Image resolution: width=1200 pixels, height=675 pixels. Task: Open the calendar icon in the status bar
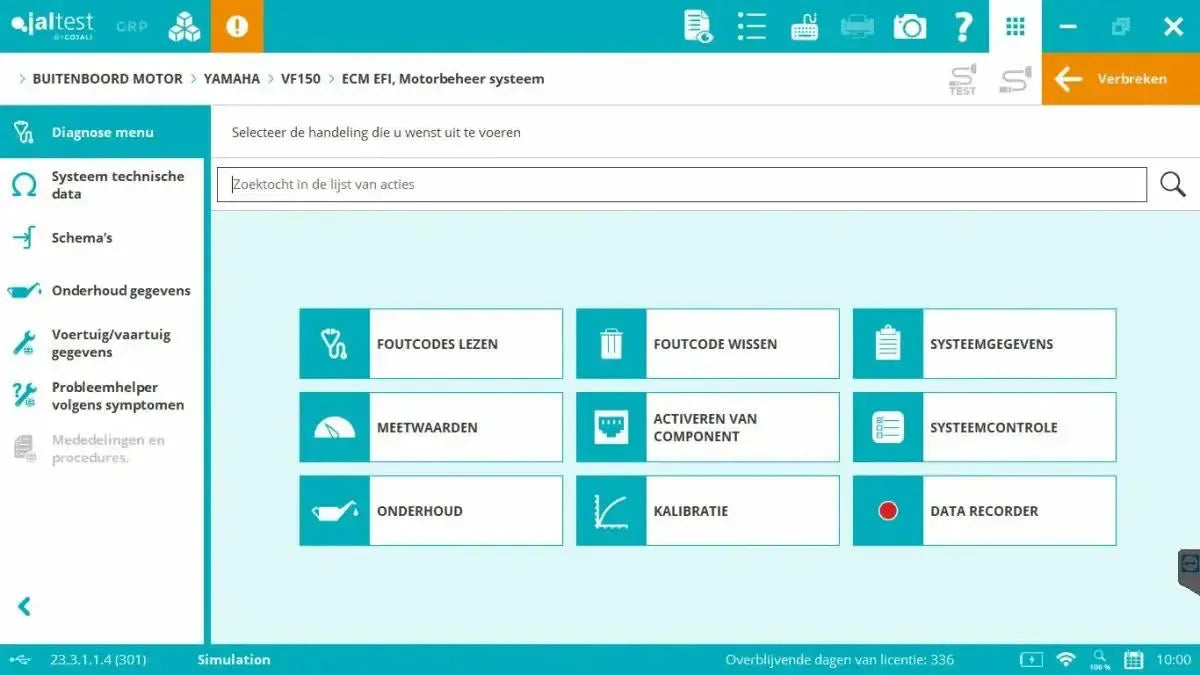(x=1133, y=660)
